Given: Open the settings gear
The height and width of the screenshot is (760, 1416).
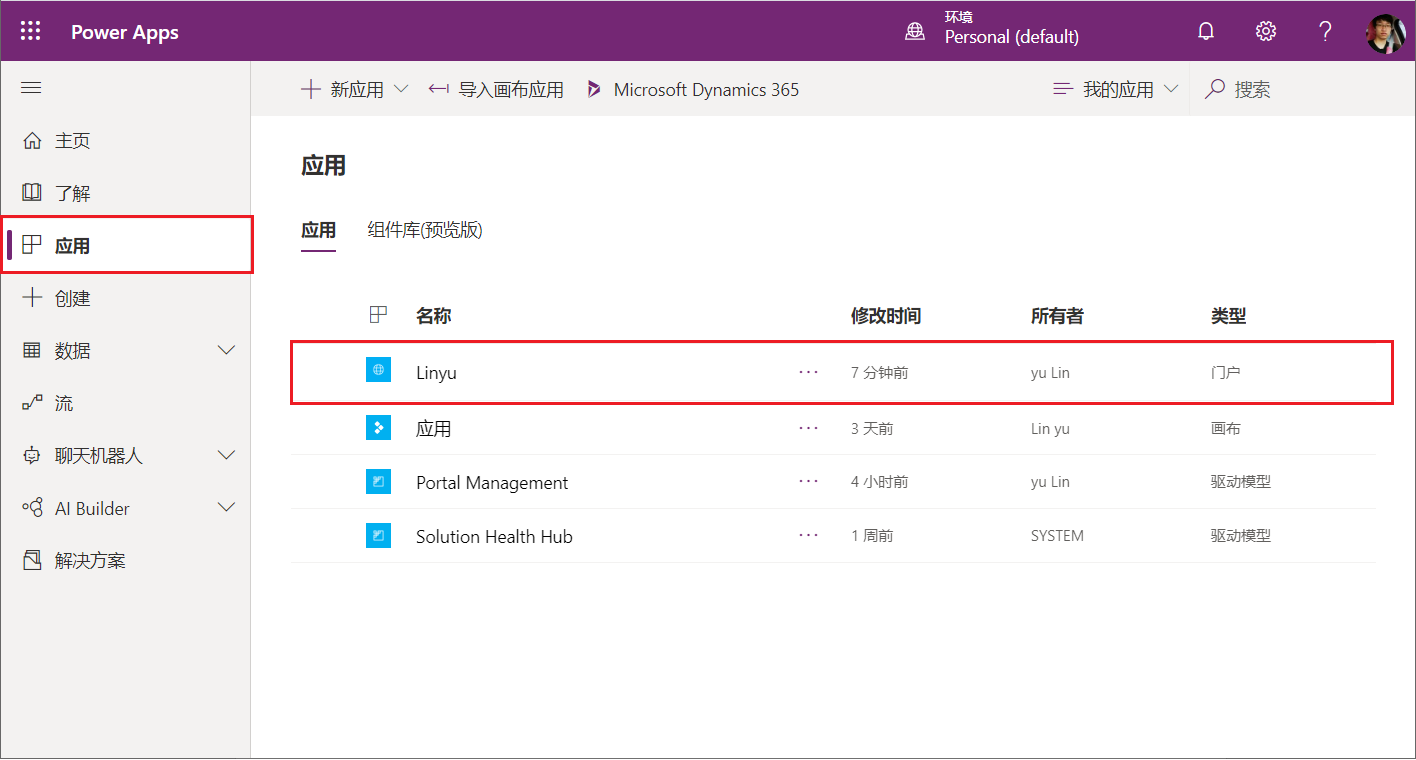Looking at the screenshot, I should pos(1266,31).
